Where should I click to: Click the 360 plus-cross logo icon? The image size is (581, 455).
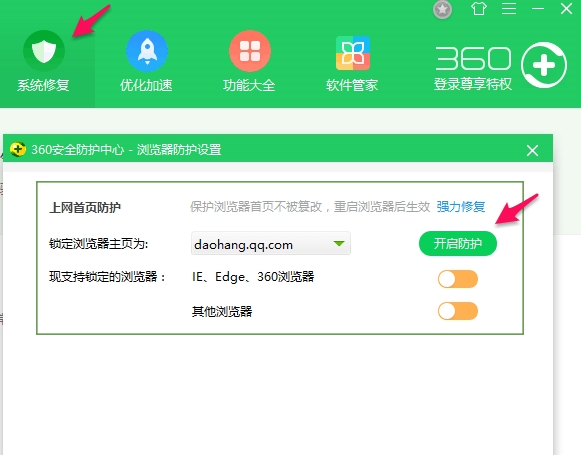(544, 65)
